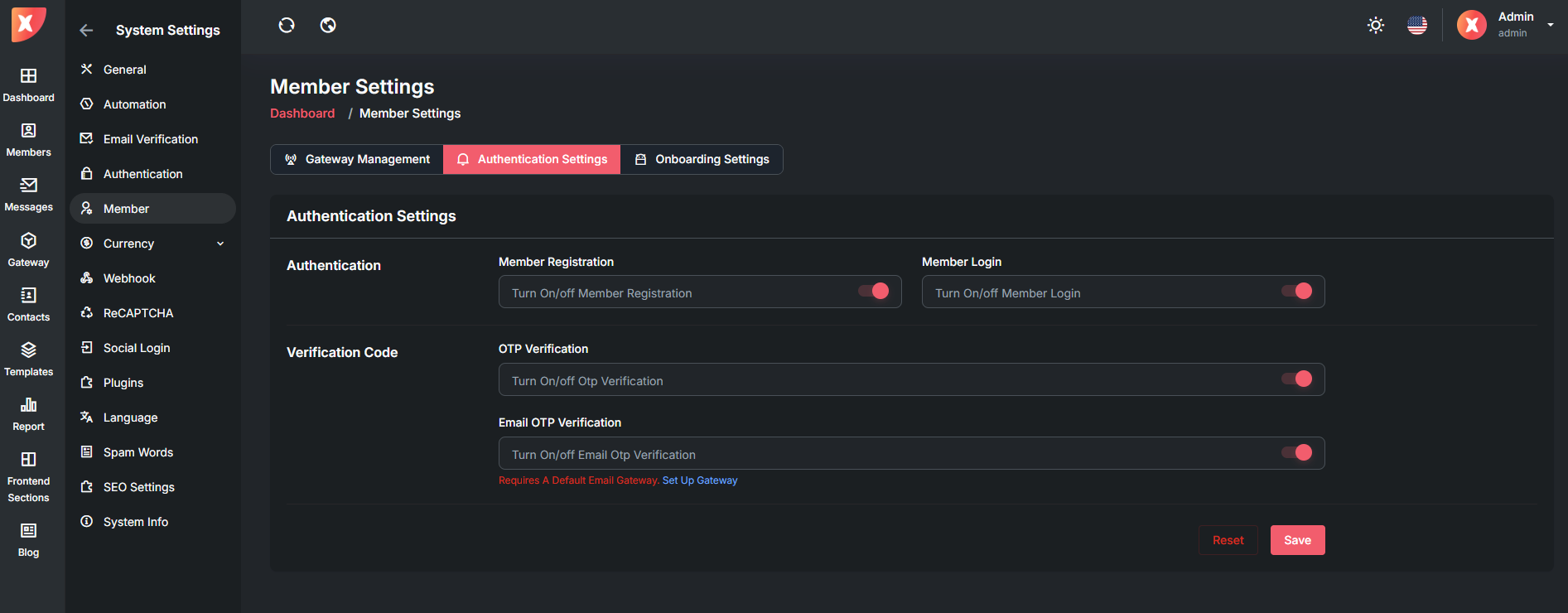Open Dashboard from the left rail
Image resolution: width=1568 pixels, height=613 pixels.
pyautogui.click(x=29, y=84)
